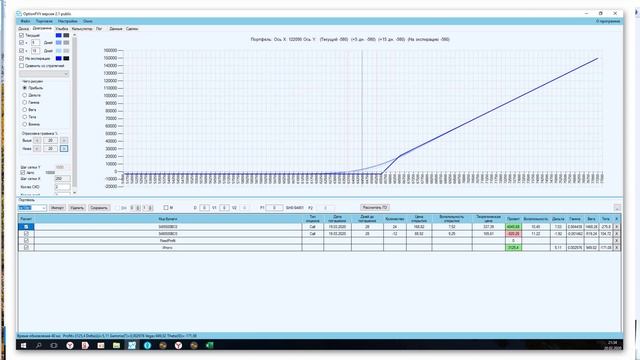640x360 pixels.
Task: Toggle the Текущий line checkbox
Action: click(22, 35)
